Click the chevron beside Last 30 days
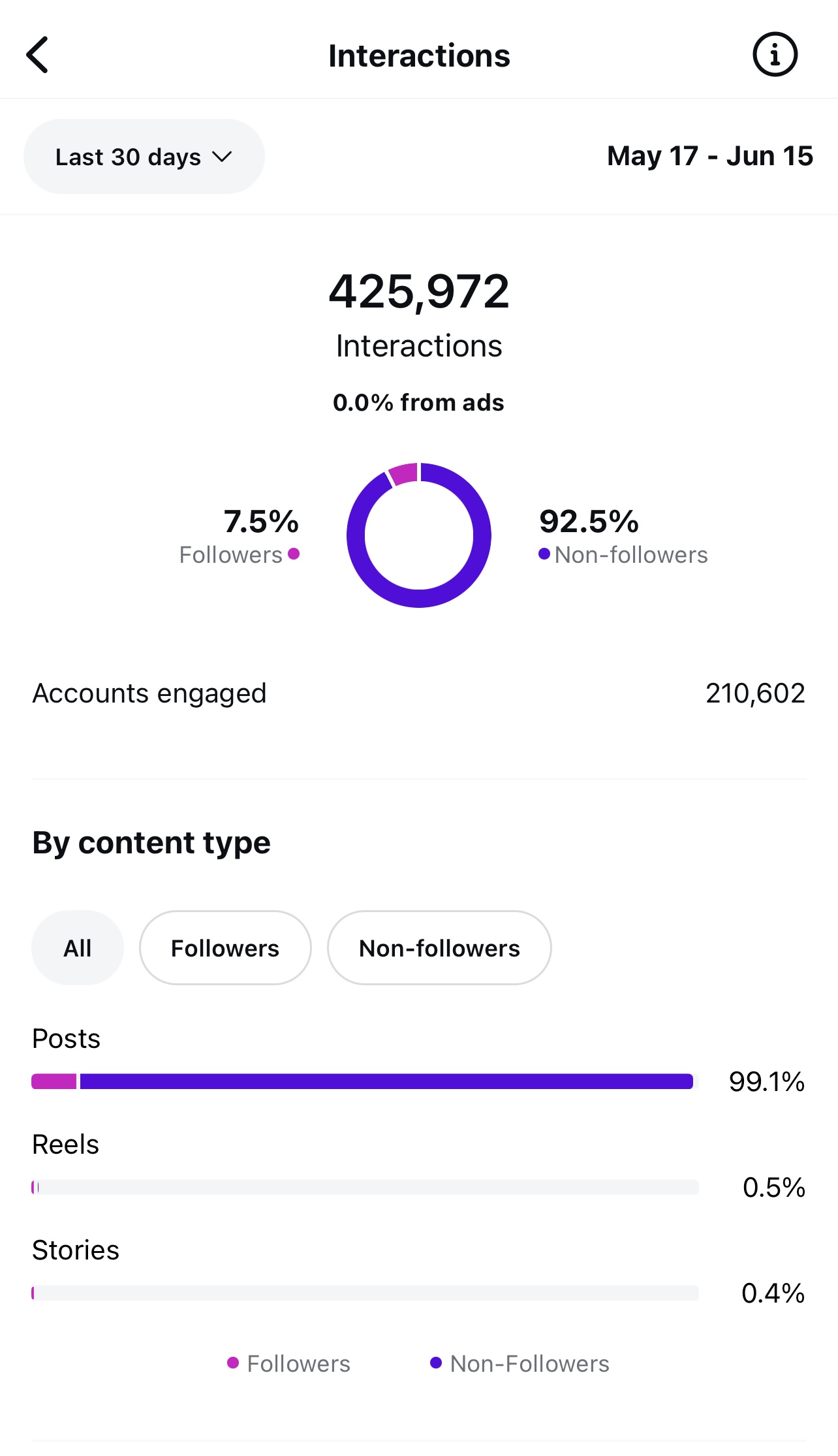838x1456 pixels. pos(223,157)
